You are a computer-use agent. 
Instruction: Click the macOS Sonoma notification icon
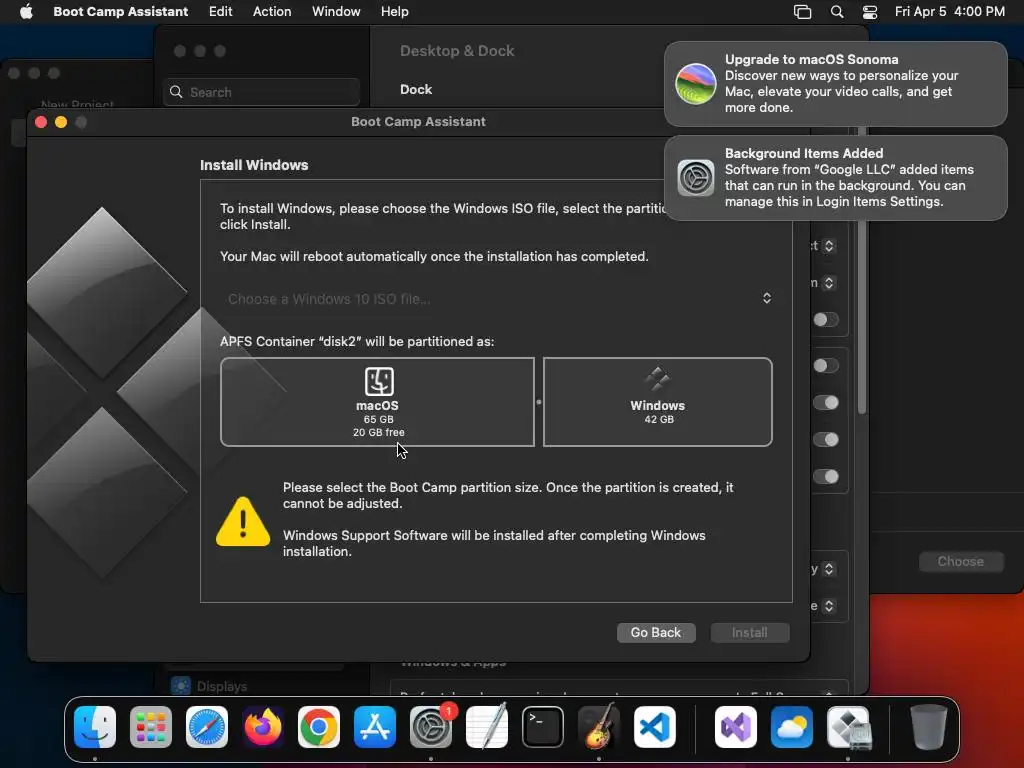click(x=696, y=84)
